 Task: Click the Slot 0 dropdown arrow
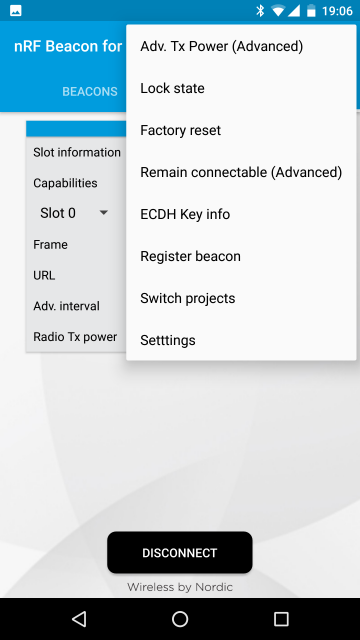coord(104,213)
